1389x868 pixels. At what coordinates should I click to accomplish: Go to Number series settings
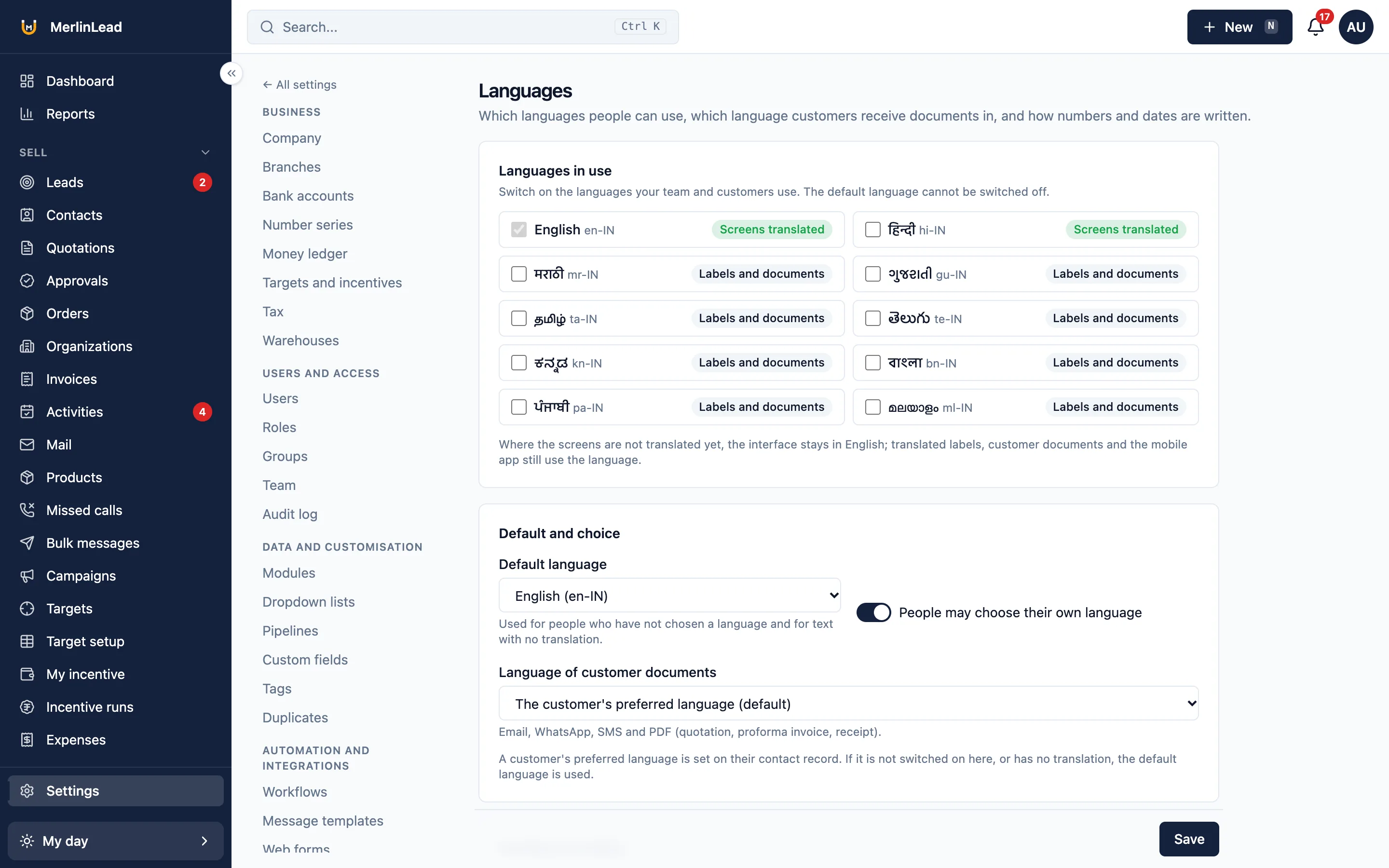[308, 224]
